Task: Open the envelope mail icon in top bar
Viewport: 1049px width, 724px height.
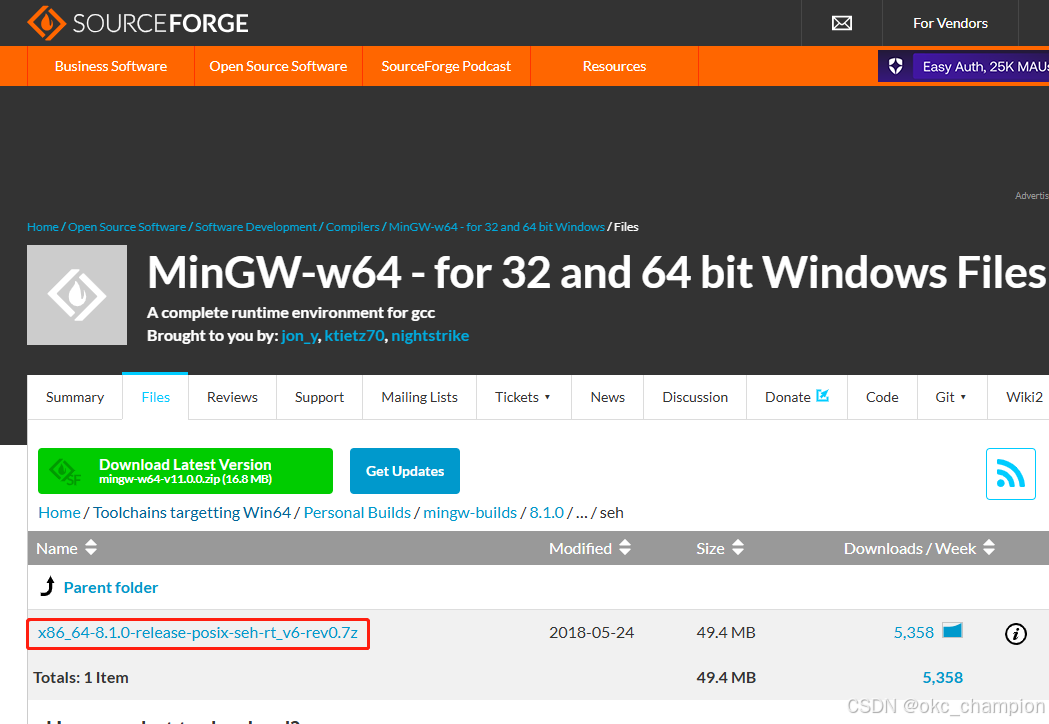Action: (x=841, y=22)
